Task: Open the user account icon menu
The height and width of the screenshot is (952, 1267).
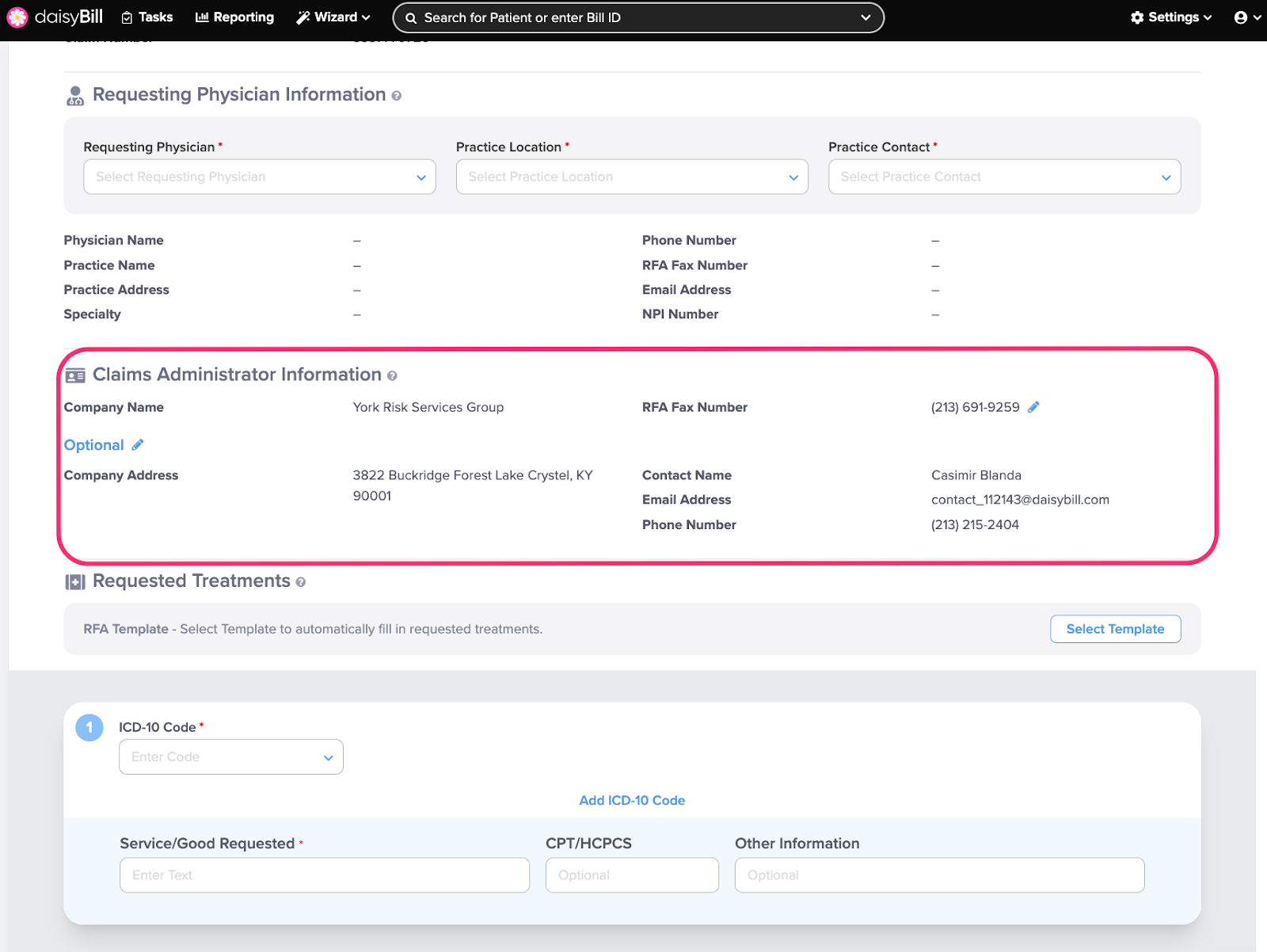Action: 1246,17
